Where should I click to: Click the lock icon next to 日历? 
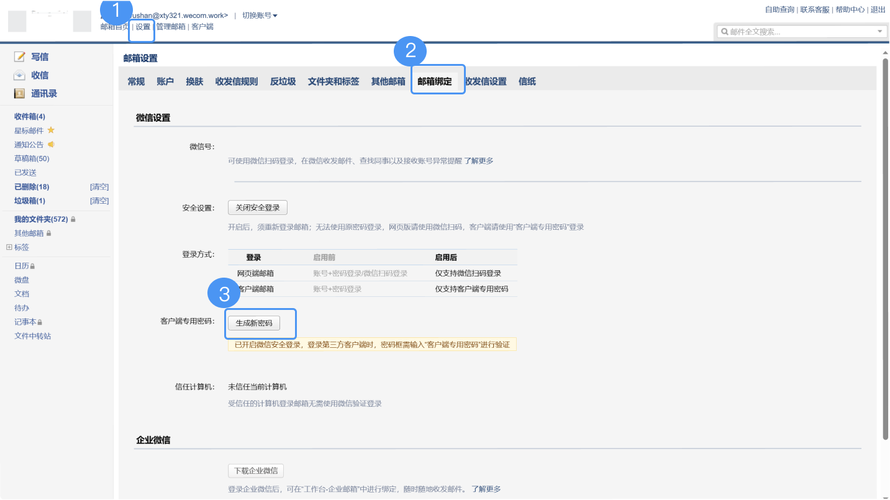(x=33, y=266)
